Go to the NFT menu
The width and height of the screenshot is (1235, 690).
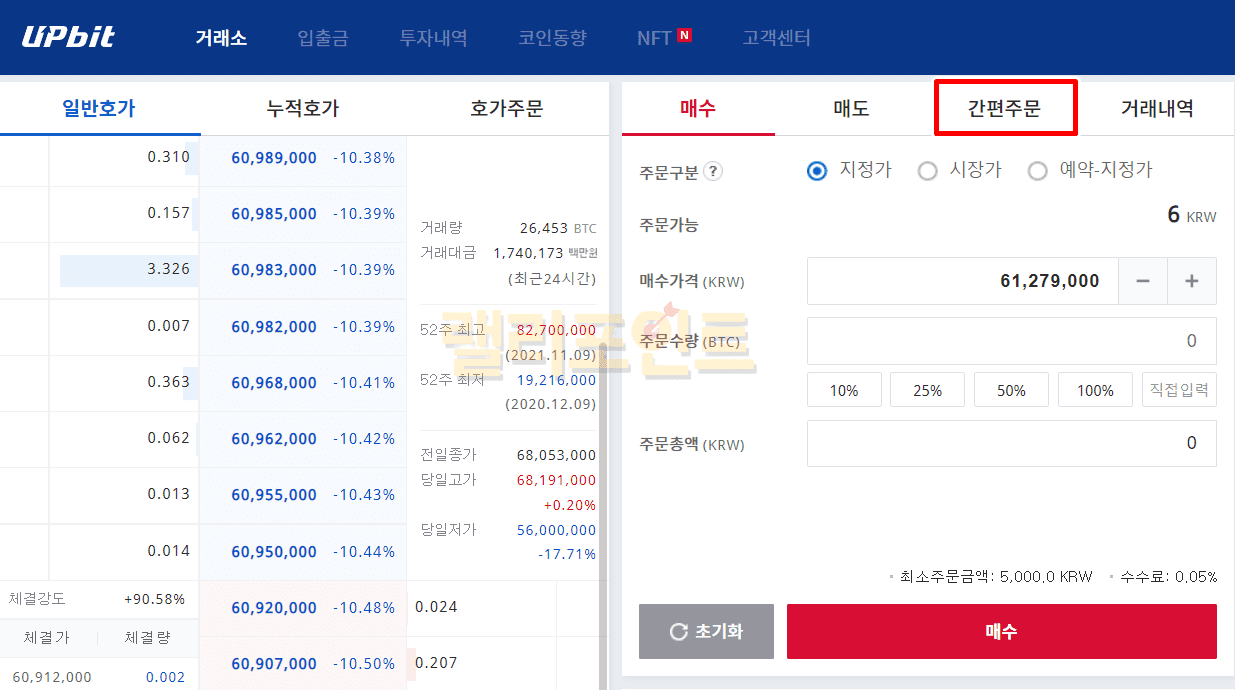pyautogui.click(x=655, y=38)
